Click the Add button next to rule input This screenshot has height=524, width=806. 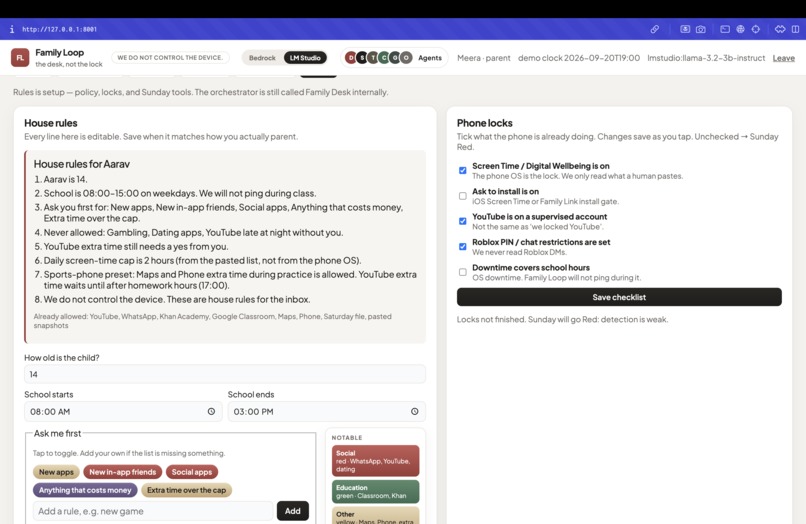292,511
